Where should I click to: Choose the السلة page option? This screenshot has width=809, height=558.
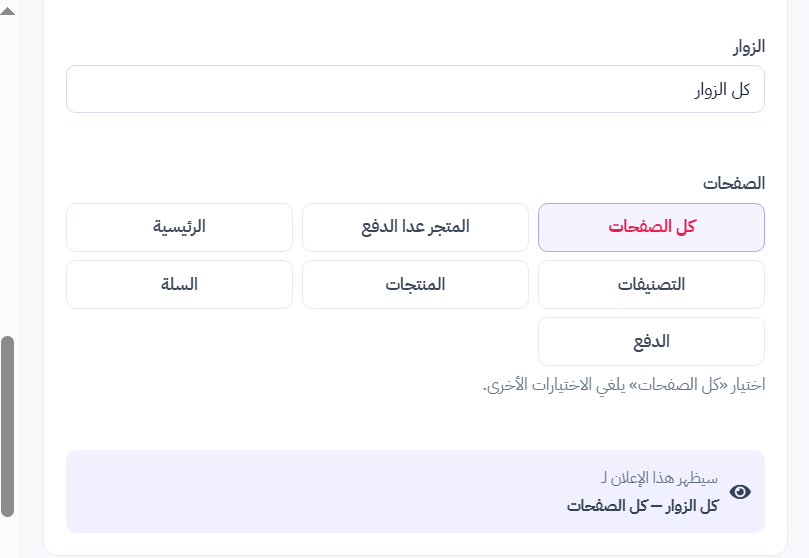point(180,285)
